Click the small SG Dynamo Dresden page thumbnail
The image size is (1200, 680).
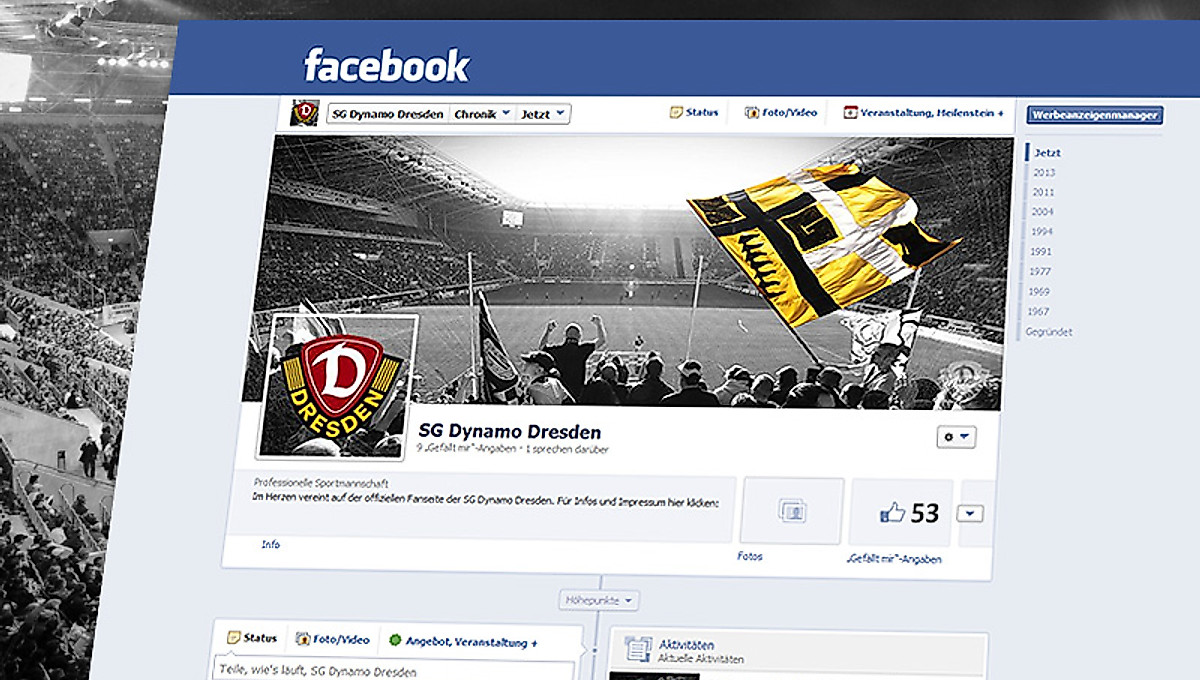coord(304,113)
